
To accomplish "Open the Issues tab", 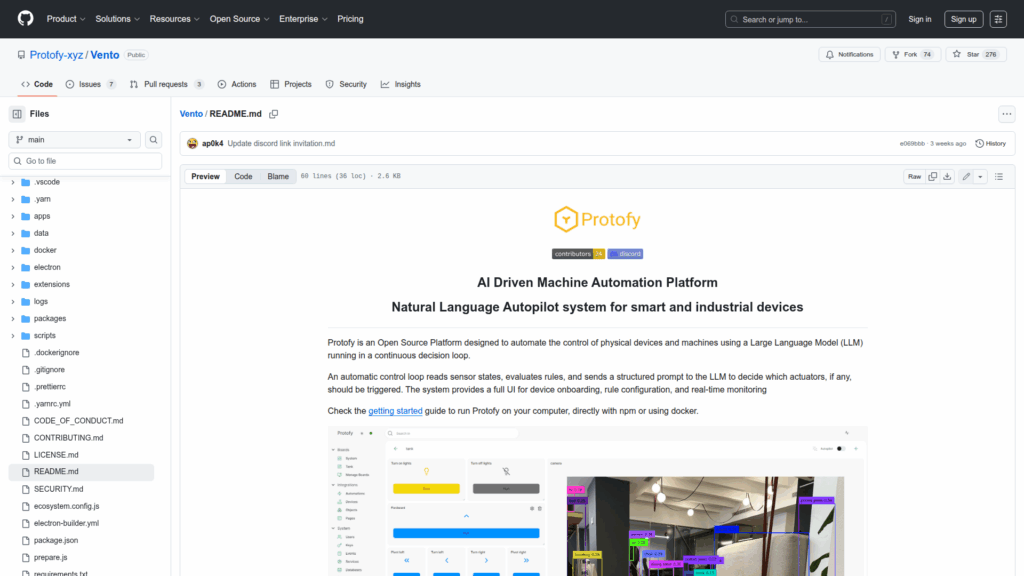I will pos(90,84).
